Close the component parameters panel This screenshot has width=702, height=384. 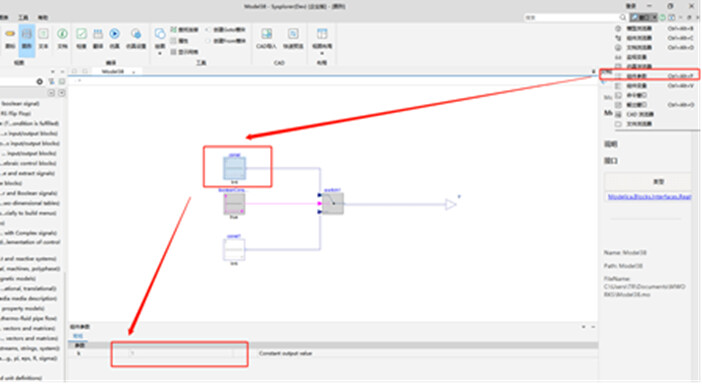tap(593, 327)
